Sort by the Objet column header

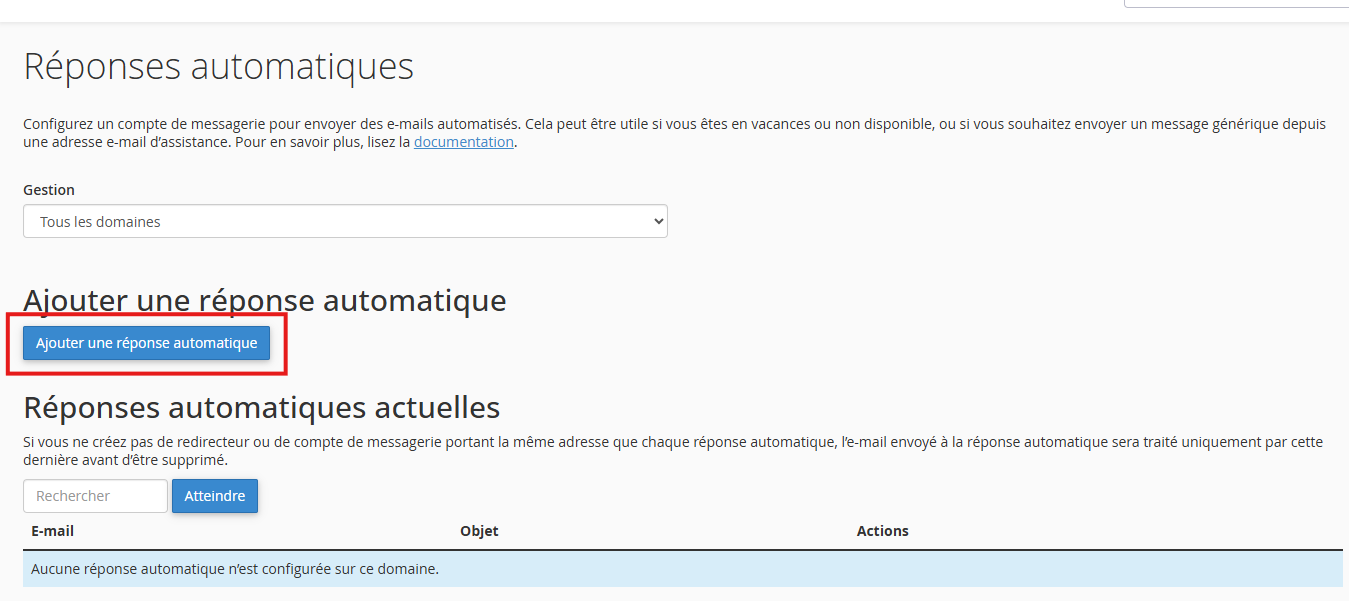(479, 531)
